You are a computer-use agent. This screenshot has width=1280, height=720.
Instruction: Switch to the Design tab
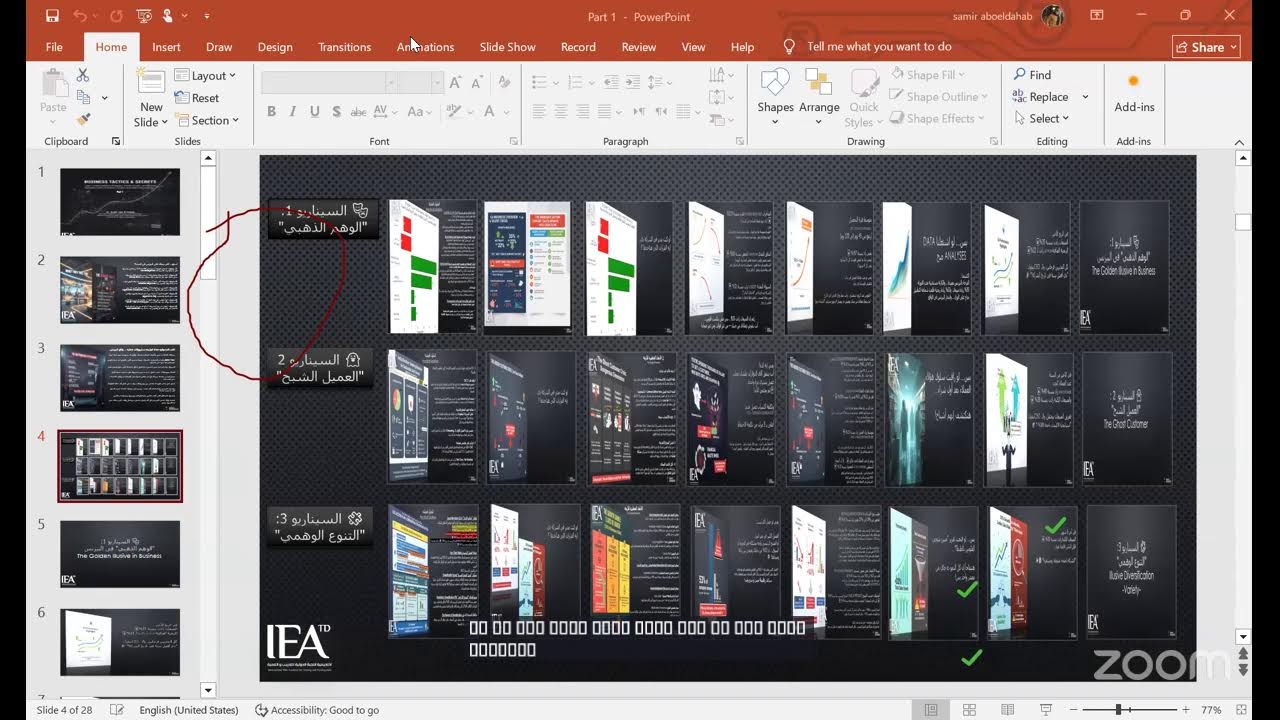point(275,47)
